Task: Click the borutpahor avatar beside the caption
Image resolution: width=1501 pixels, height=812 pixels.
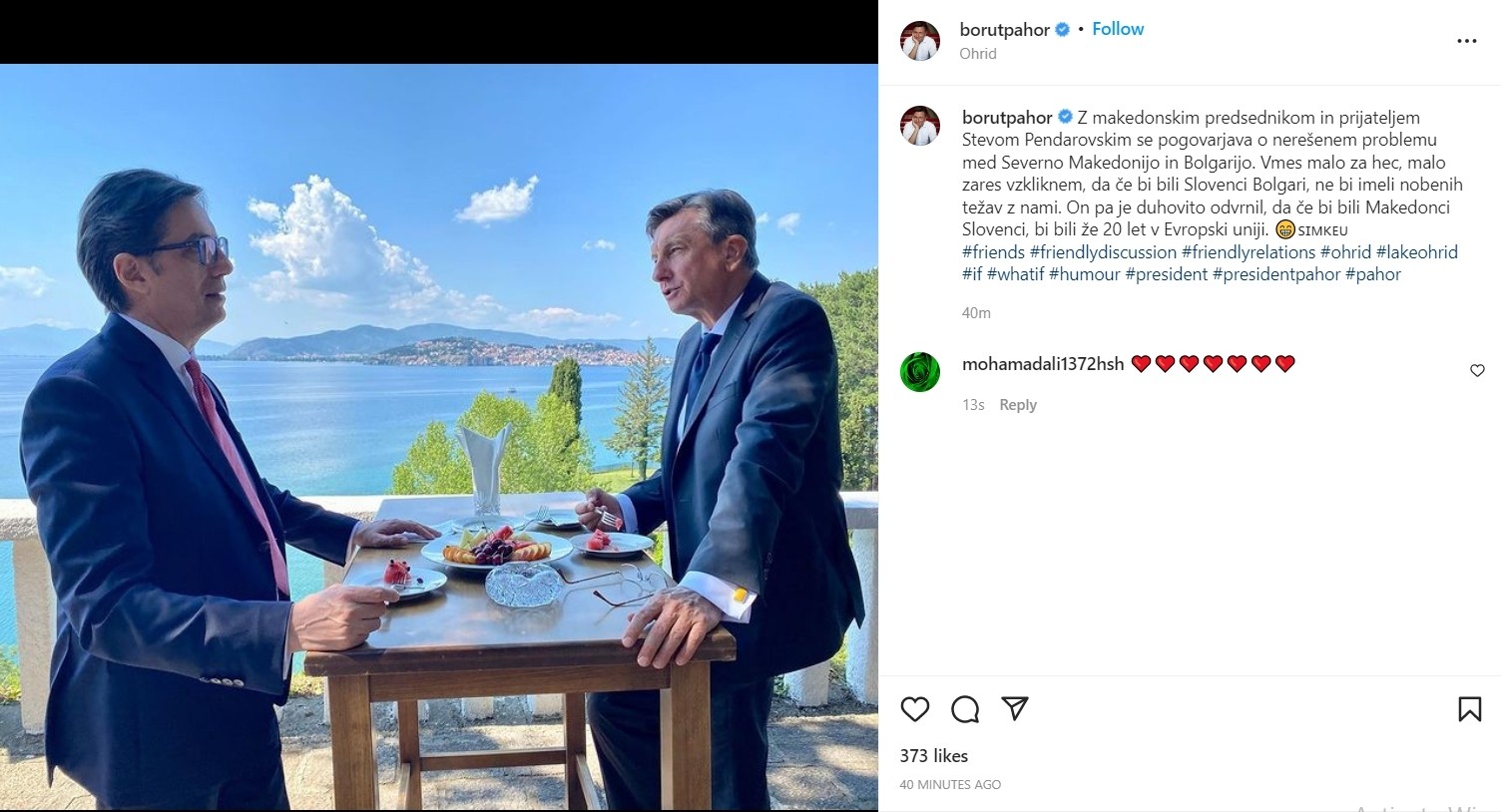Action: (920, 126)
